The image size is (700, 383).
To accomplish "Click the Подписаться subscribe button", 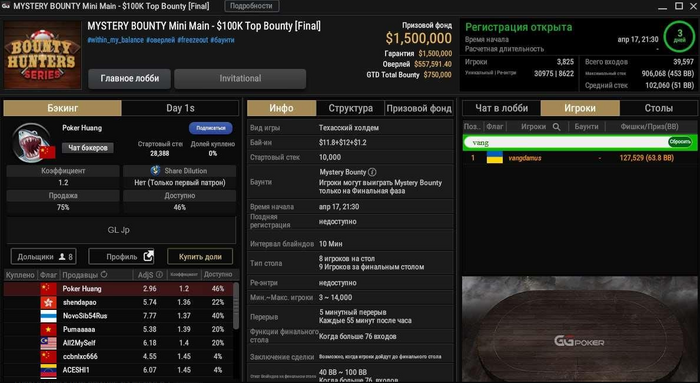I will click(211, 128).
